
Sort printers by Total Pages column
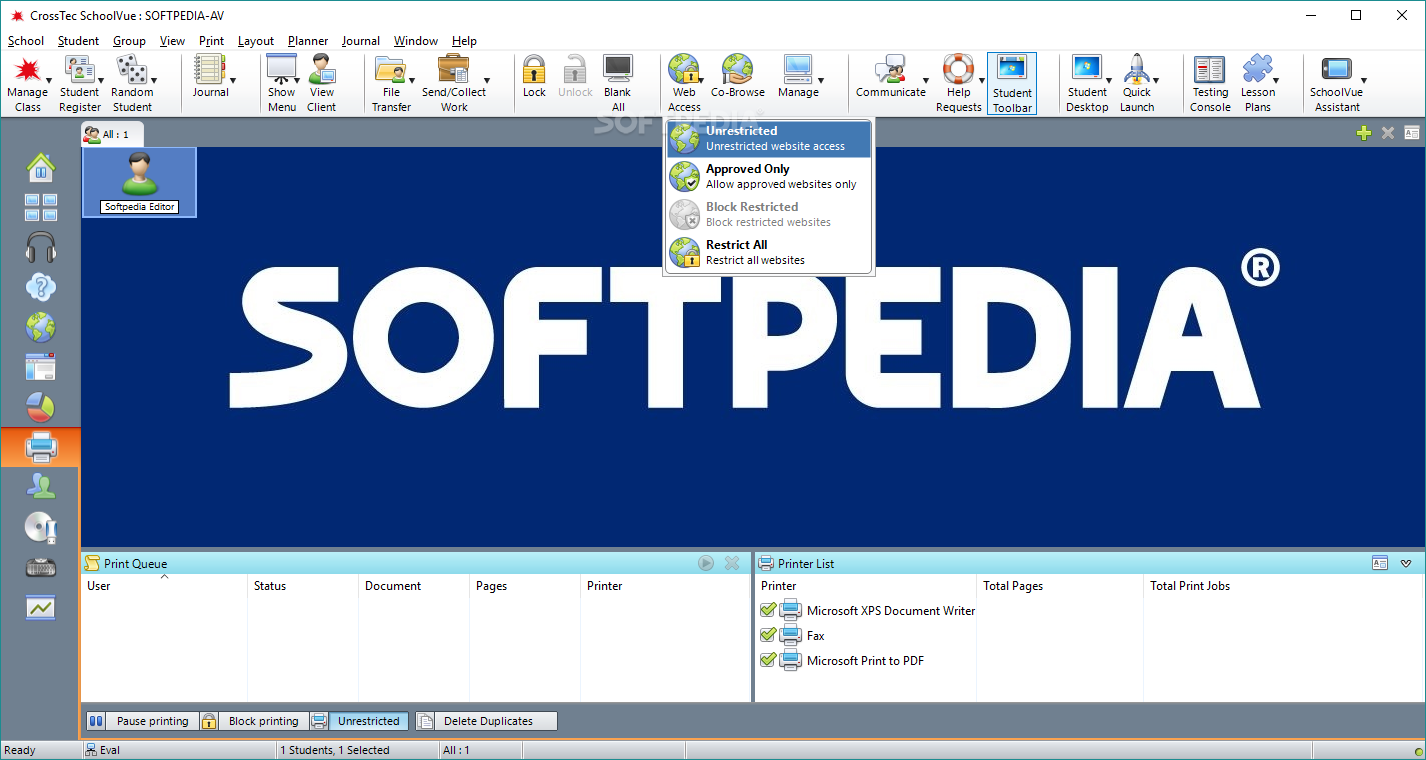pyautogui.click(x=1060, y=586)
